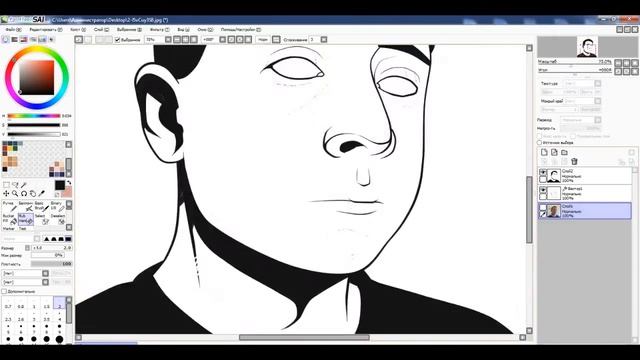640x360 pixels.
Task: Open the Редактировать menu
Action: (46, 30)
